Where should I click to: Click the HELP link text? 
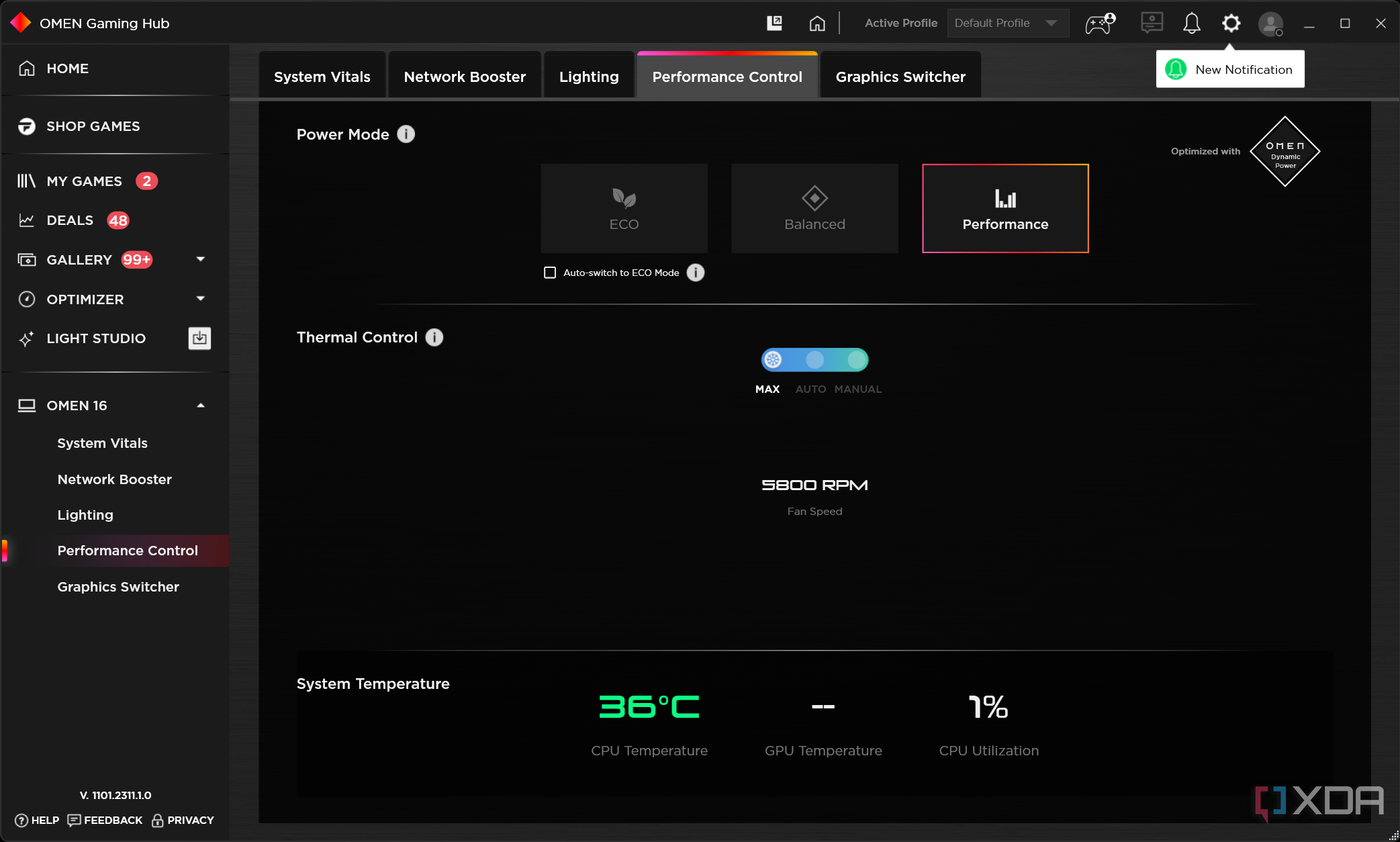point(45,821)
